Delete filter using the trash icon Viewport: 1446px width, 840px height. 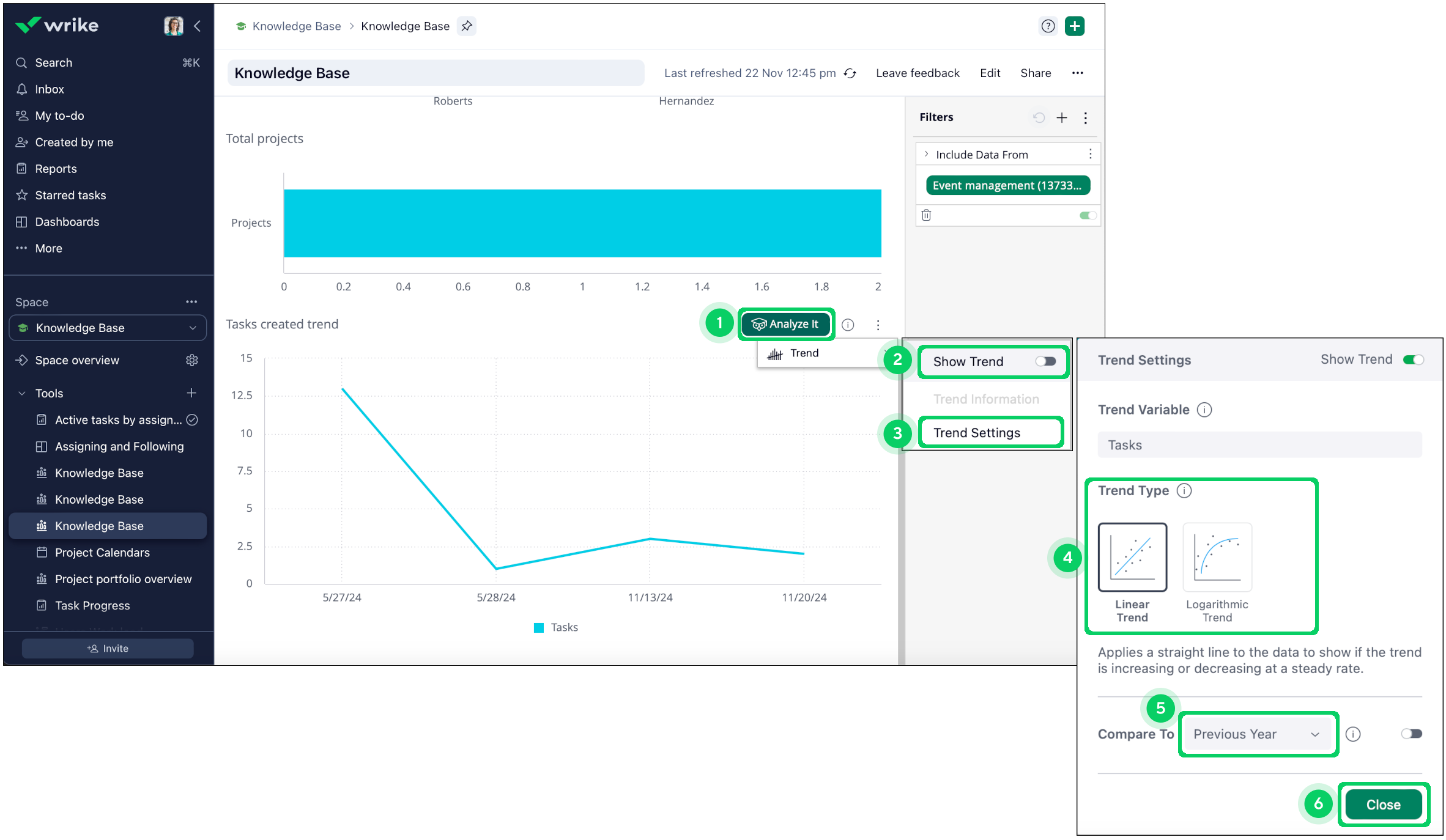click(x=926, y=215)
